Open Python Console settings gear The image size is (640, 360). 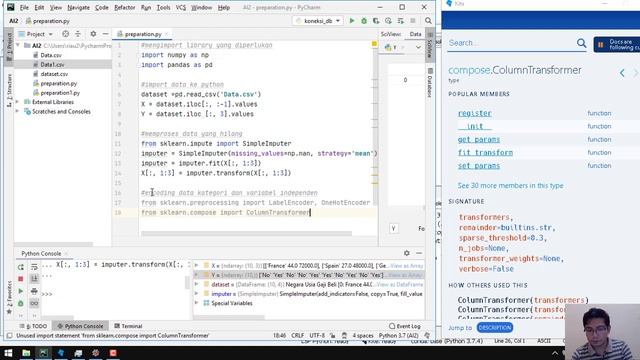[407, 253]
